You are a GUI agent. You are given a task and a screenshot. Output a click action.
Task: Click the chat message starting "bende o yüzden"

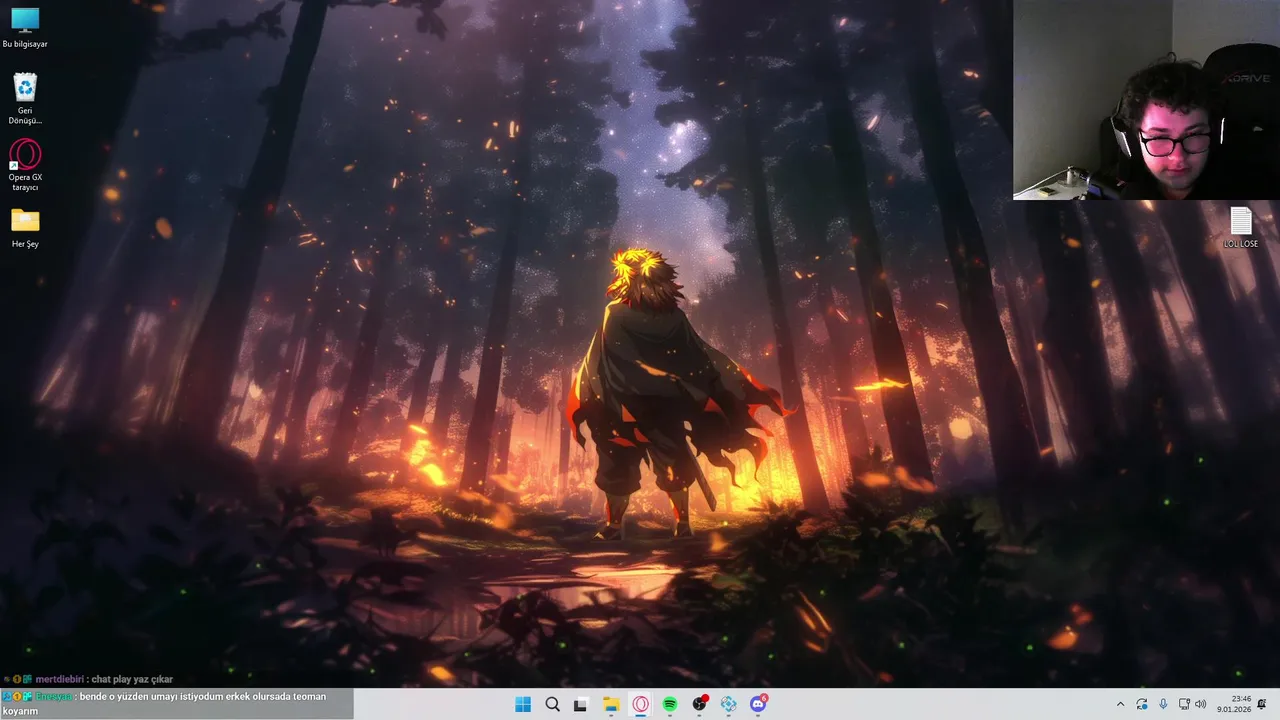[176, 703]
